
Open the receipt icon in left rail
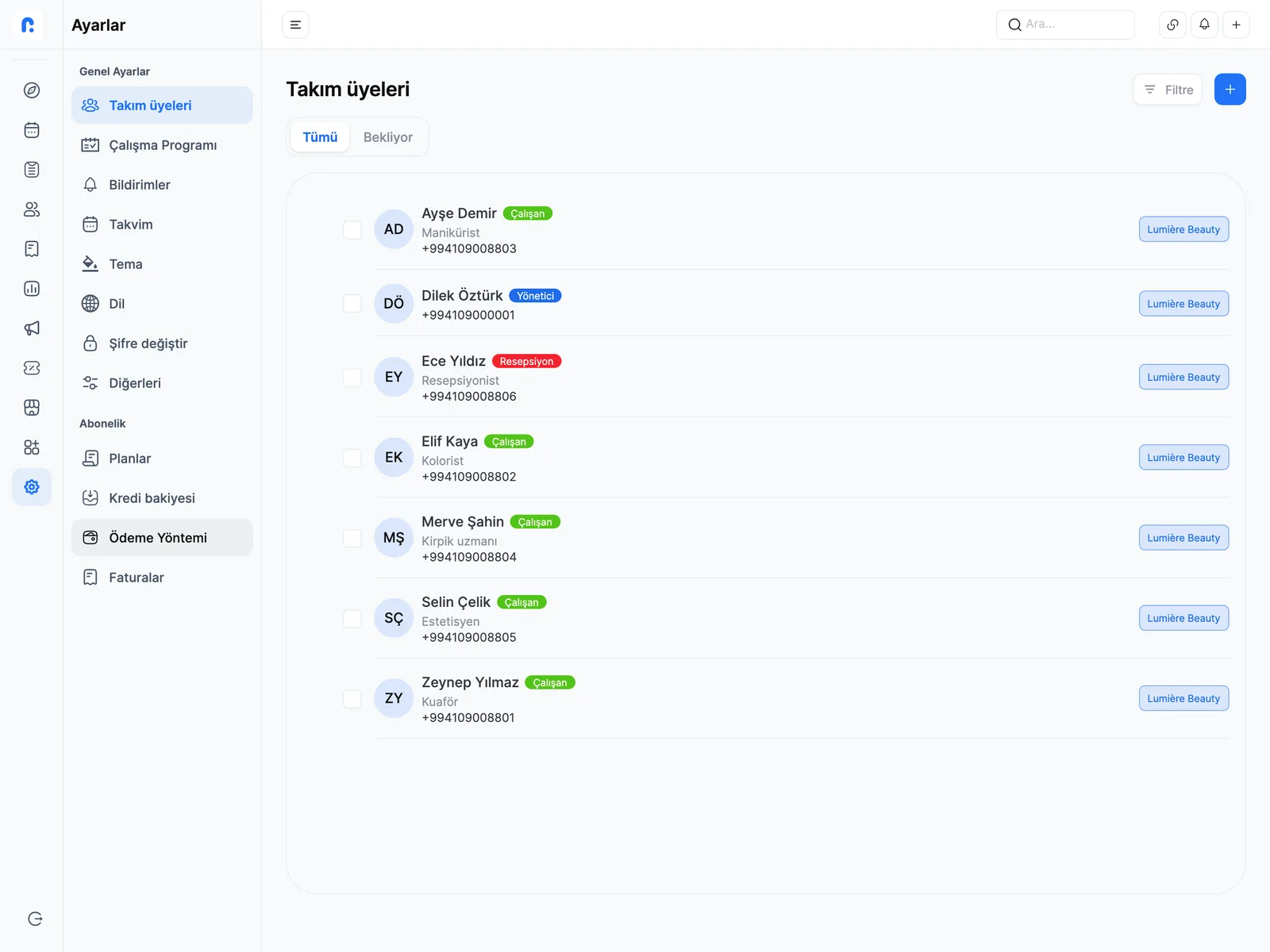32,249
